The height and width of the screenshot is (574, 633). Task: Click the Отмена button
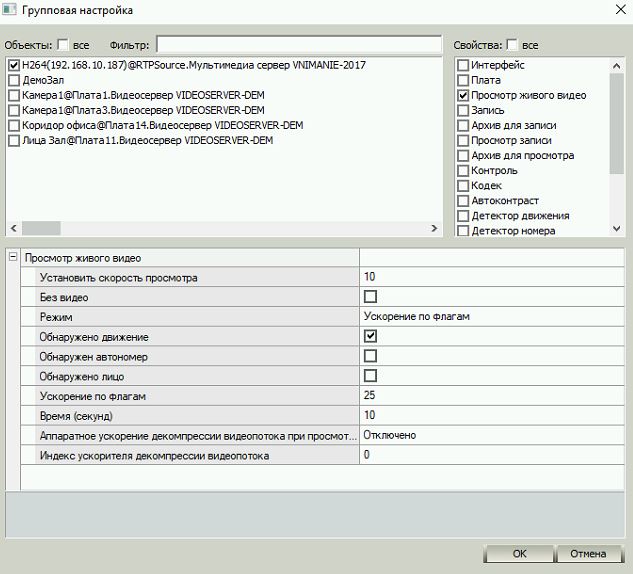tap(588, 553)
